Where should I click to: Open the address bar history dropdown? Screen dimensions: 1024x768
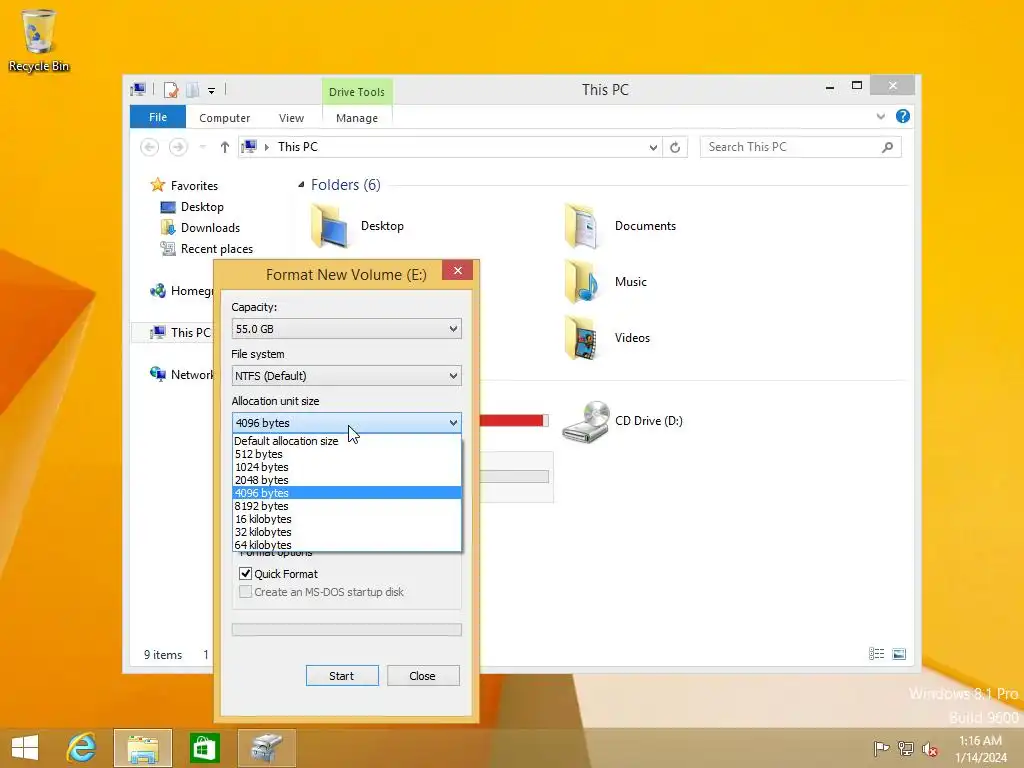tap(653, 147)
